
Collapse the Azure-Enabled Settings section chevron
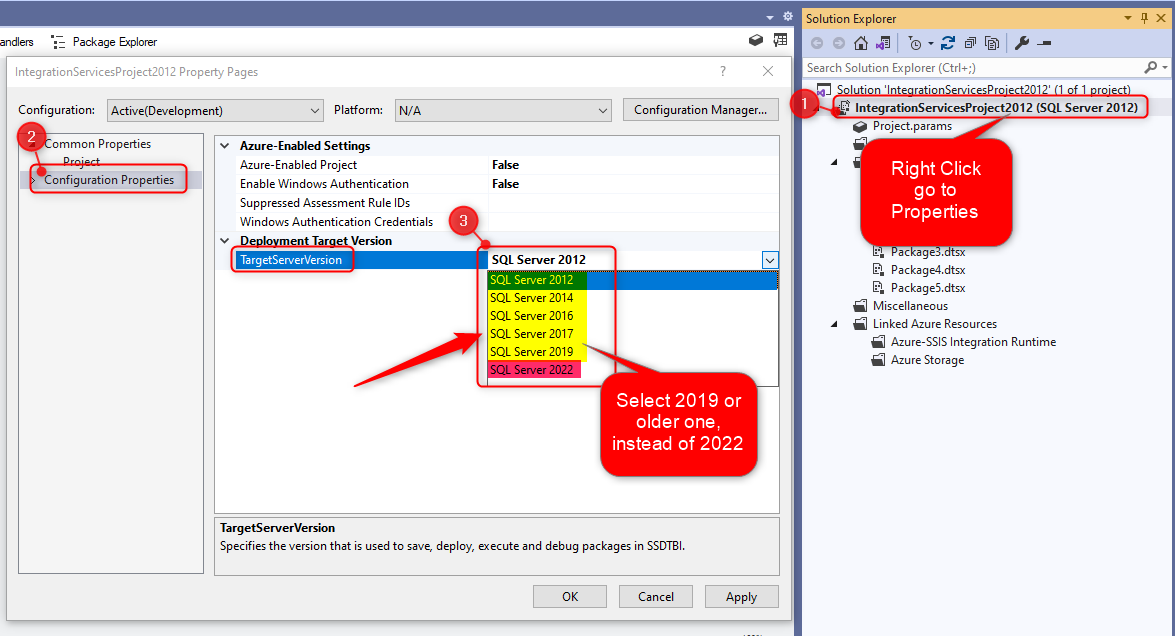225,145
